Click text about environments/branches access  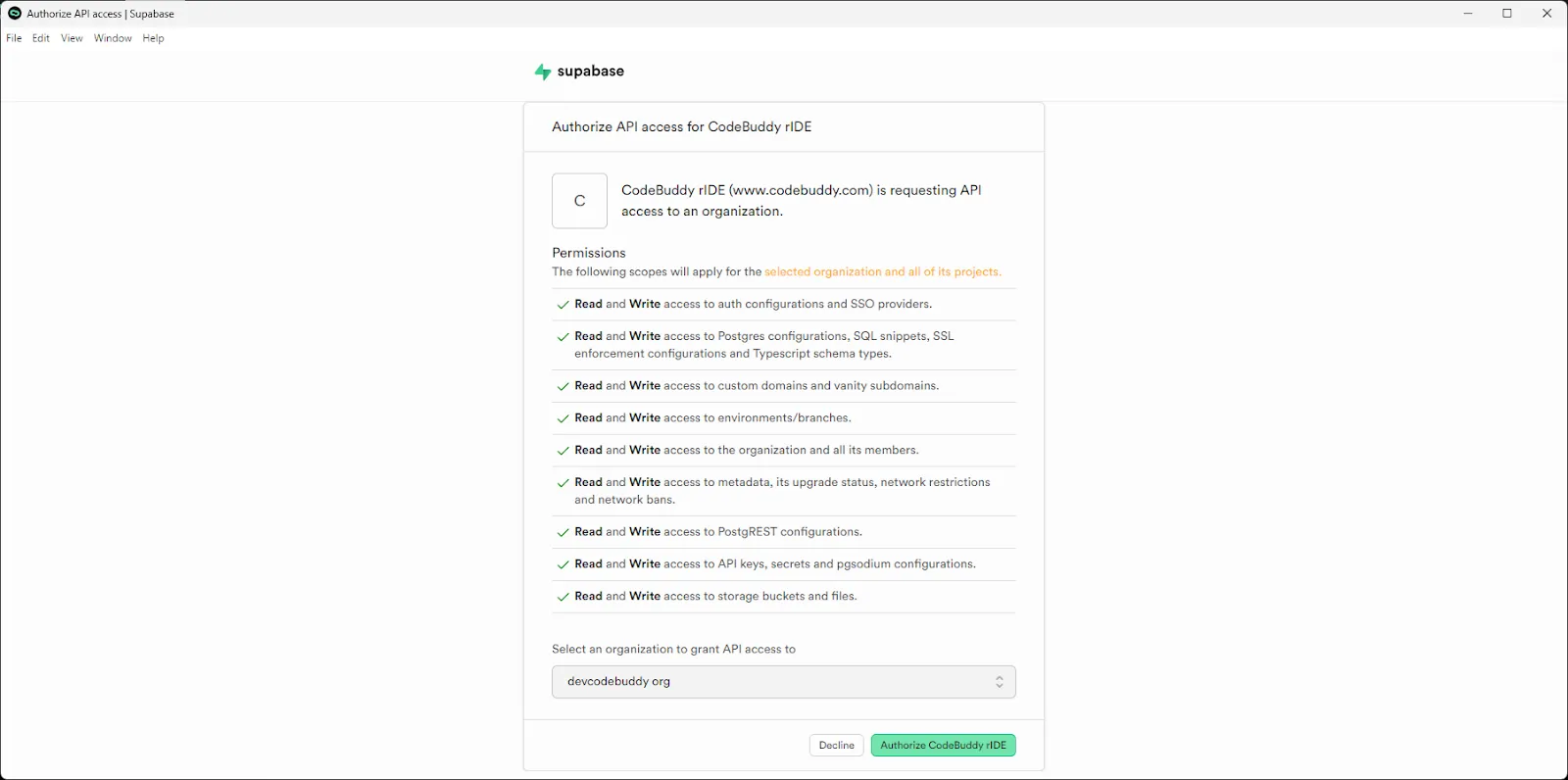coord(712,418)
